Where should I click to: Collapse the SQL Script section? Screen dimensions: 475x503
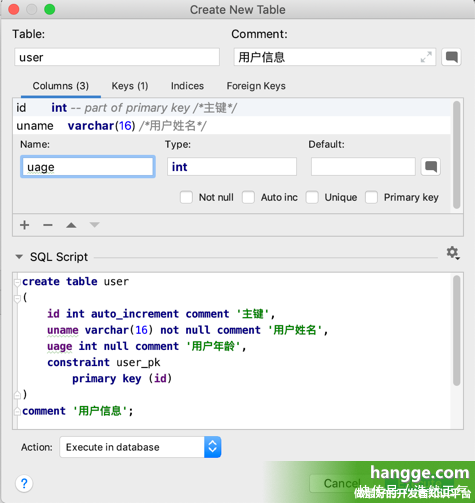click(19, 257)
